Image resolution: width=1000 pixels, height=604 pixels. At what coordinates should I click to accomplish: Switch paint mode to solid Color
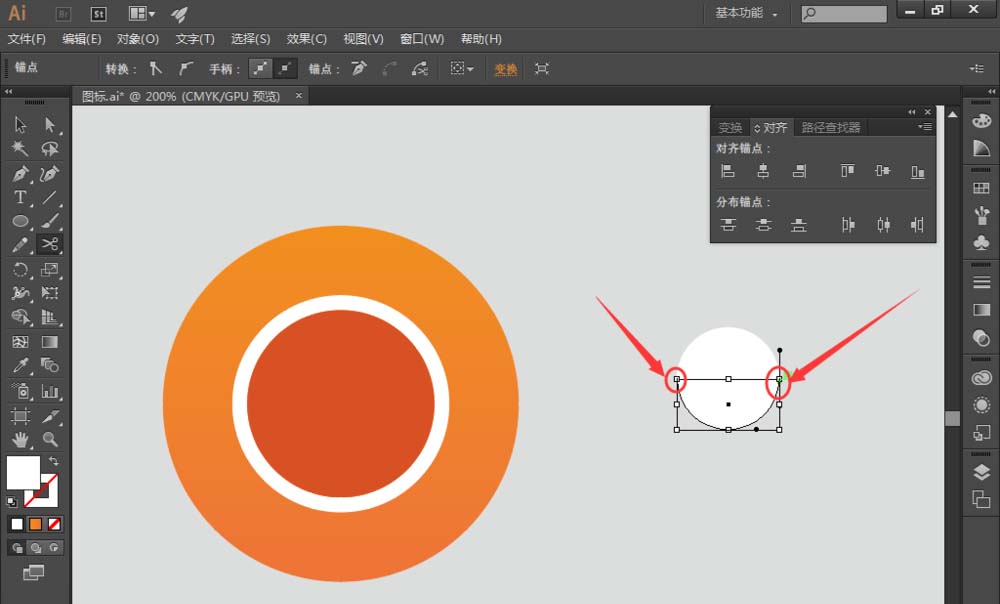coord(17,524)
